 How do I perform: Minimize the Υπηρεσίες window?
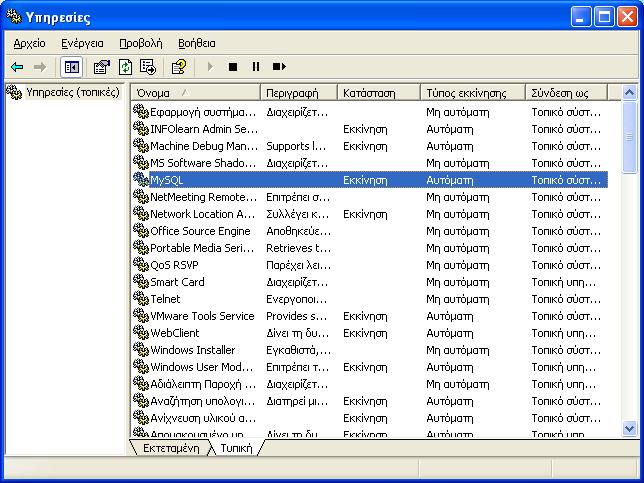click(x=581, y=17)
